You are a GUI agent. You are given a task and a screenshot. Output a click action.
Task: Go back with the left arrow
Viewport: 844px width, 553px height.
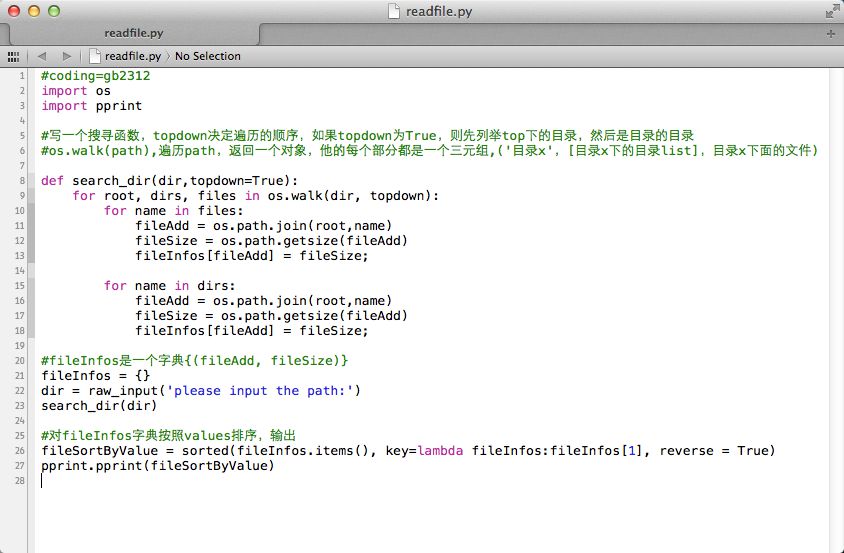point(42,56)
